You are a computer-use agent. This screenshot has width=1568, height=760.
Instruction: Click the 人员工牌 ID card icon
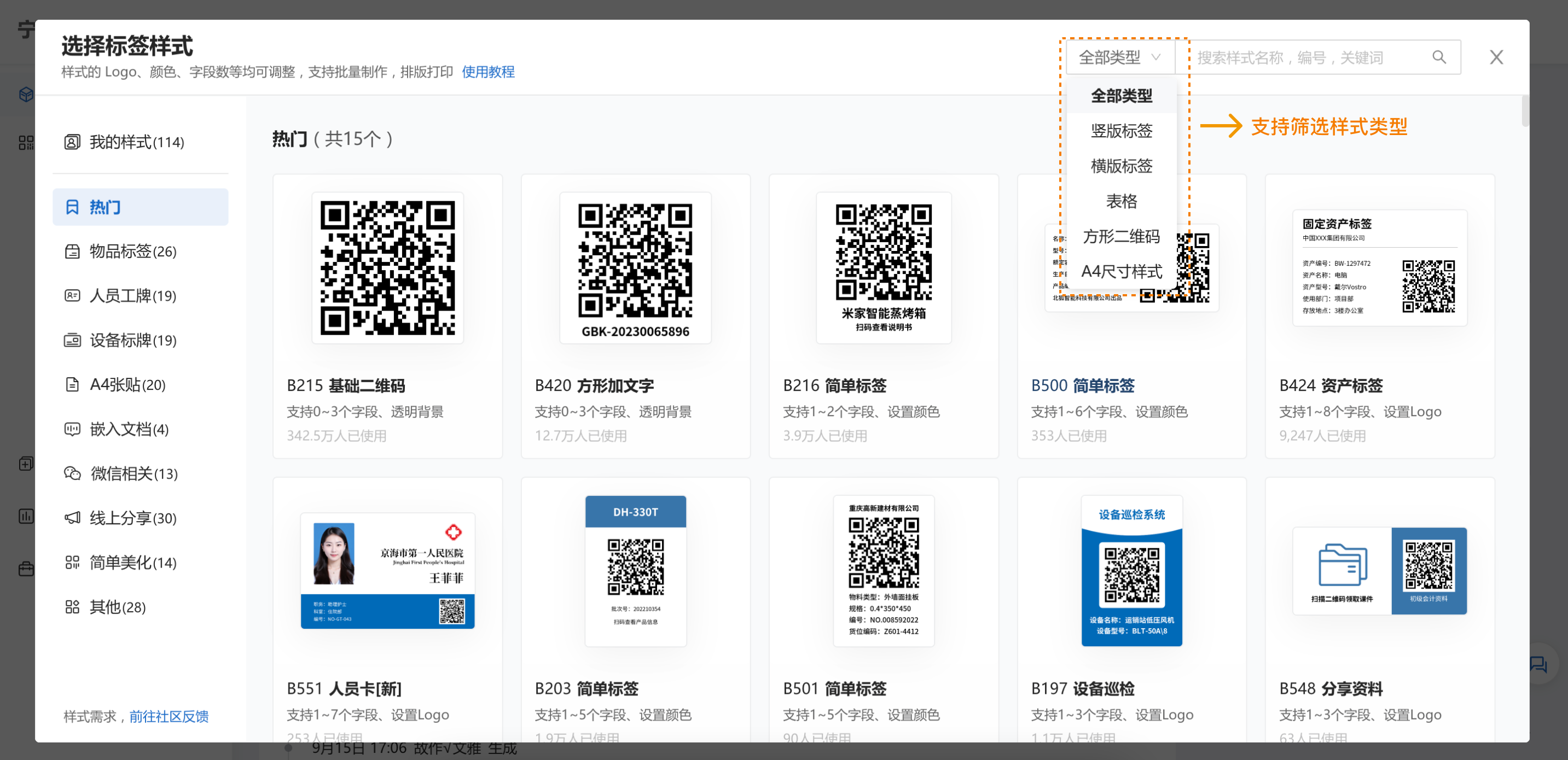pos(72,296)
